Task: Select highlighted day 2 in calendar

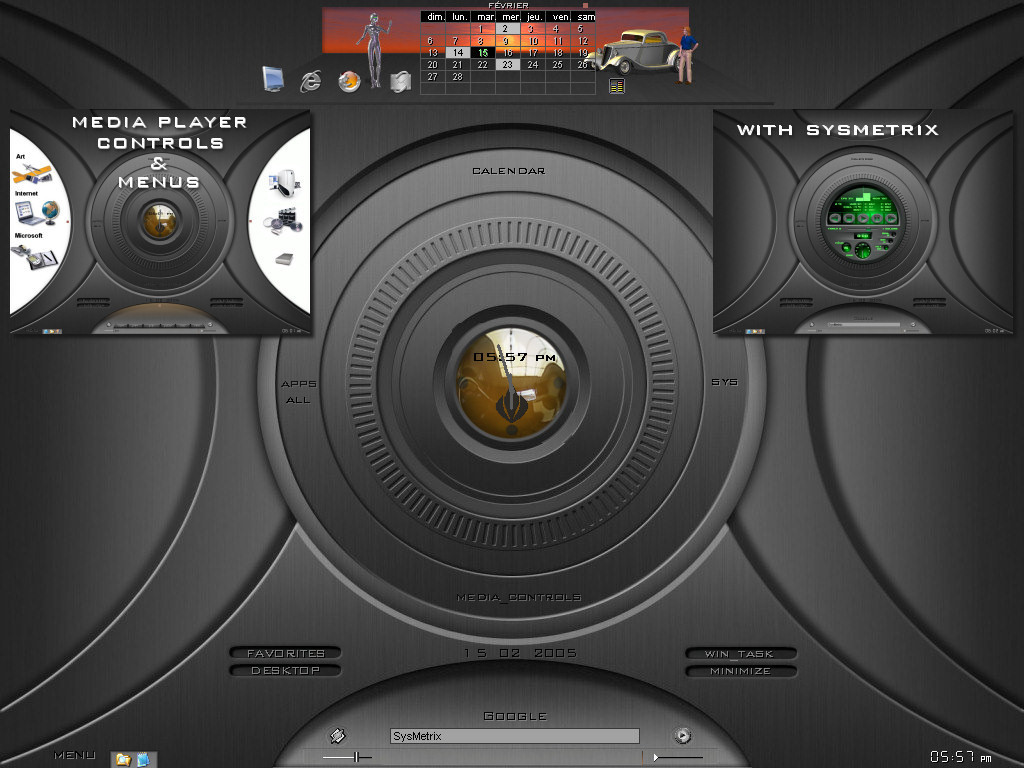Action: [507, 29]
